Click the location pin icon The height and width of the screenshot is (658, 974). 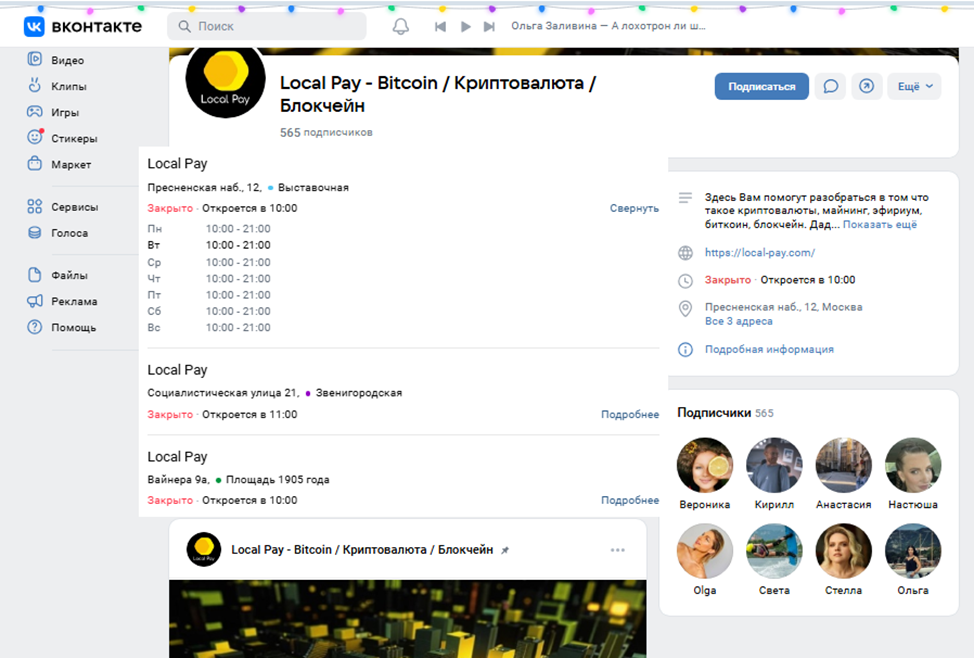tap(685, 308)
